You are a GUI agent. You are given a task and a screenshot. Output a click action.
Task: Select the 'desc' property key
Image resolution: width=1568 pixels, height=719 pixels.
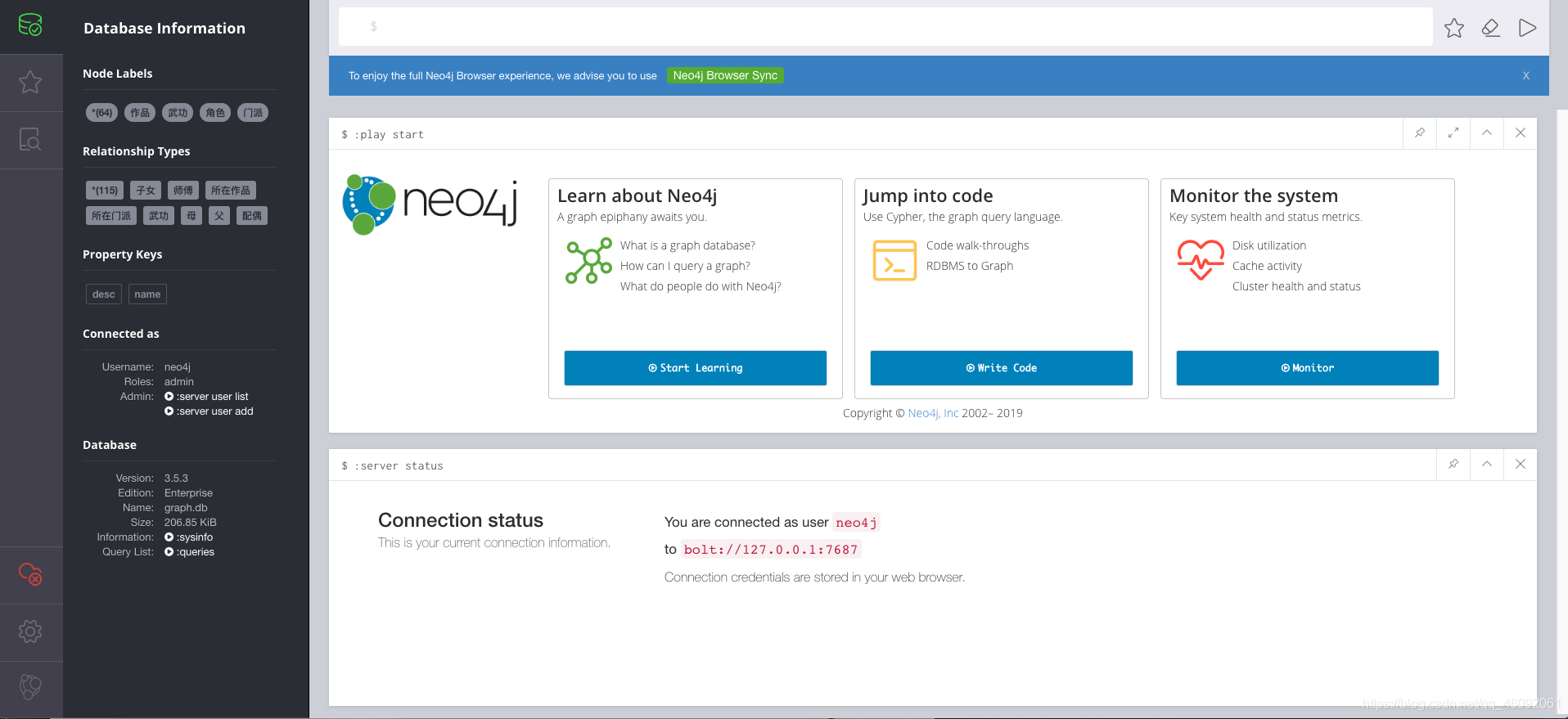pyautogui.click(x=104, y=294)
